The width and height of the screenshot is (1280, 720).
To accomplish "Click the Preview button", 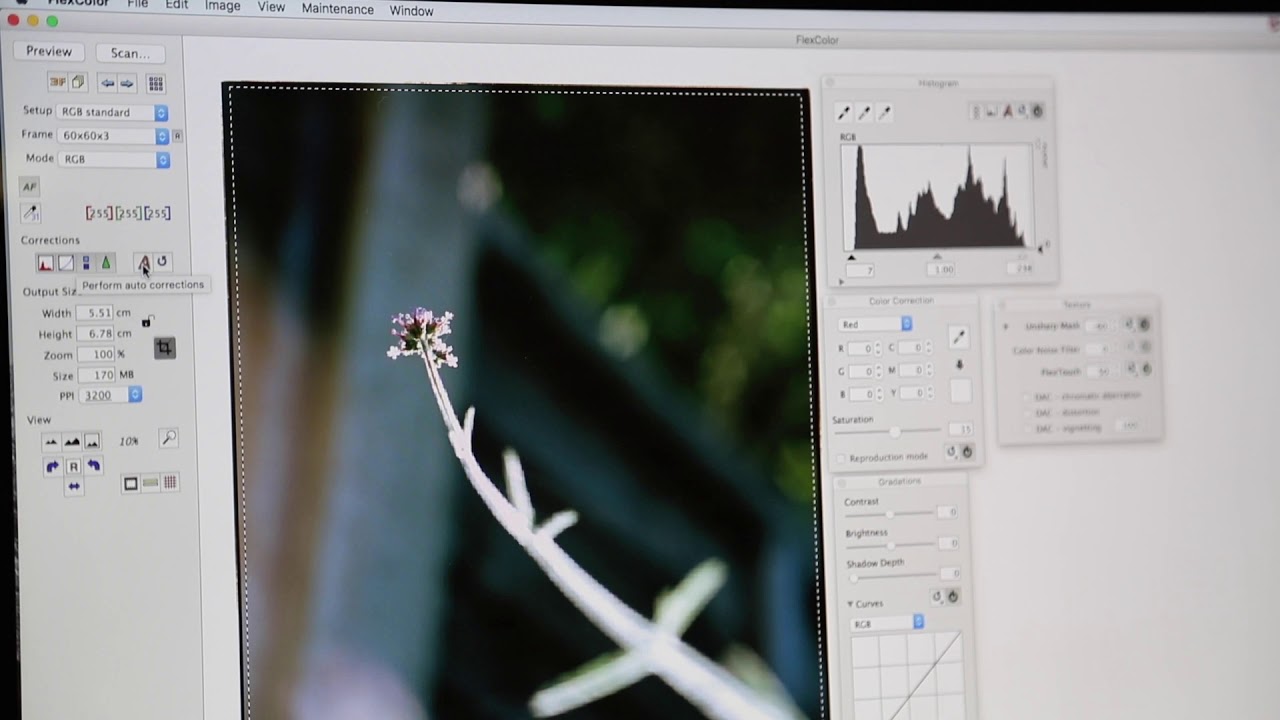I will tap(49, 51).
